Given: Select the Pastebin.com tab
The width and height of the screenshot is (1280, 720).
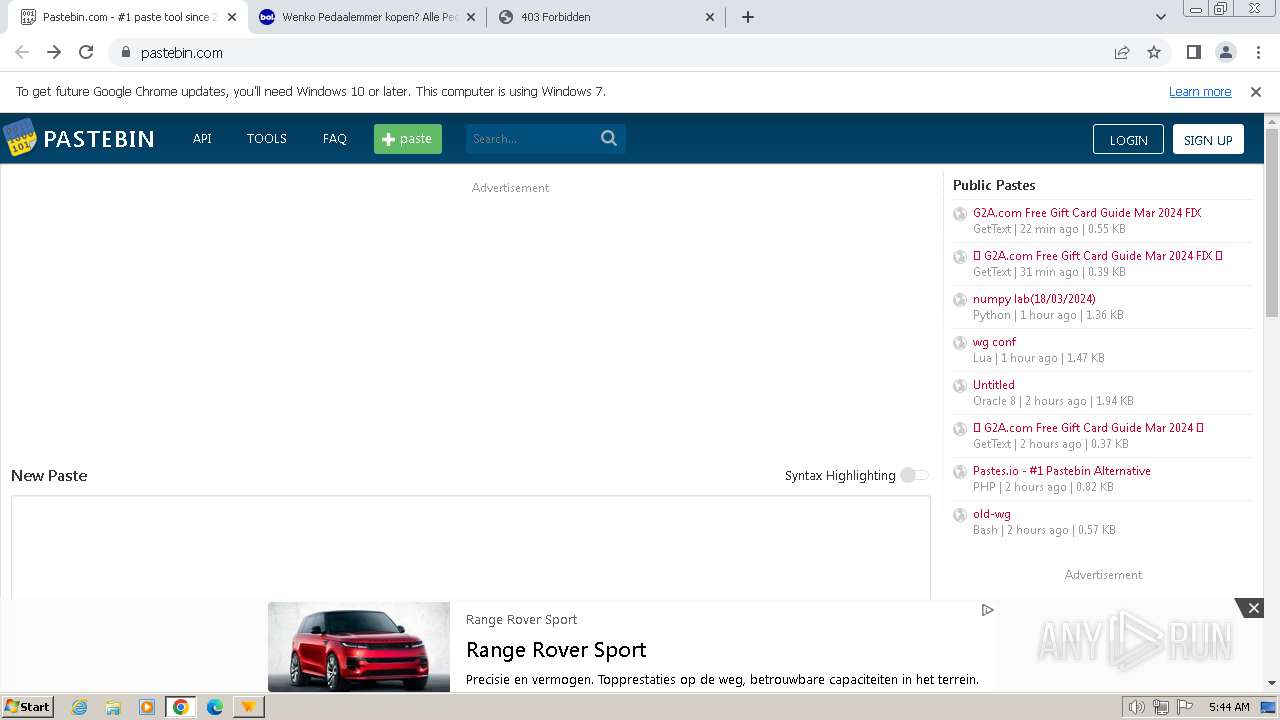Looking at the screenshot, I should coord(128,17).
